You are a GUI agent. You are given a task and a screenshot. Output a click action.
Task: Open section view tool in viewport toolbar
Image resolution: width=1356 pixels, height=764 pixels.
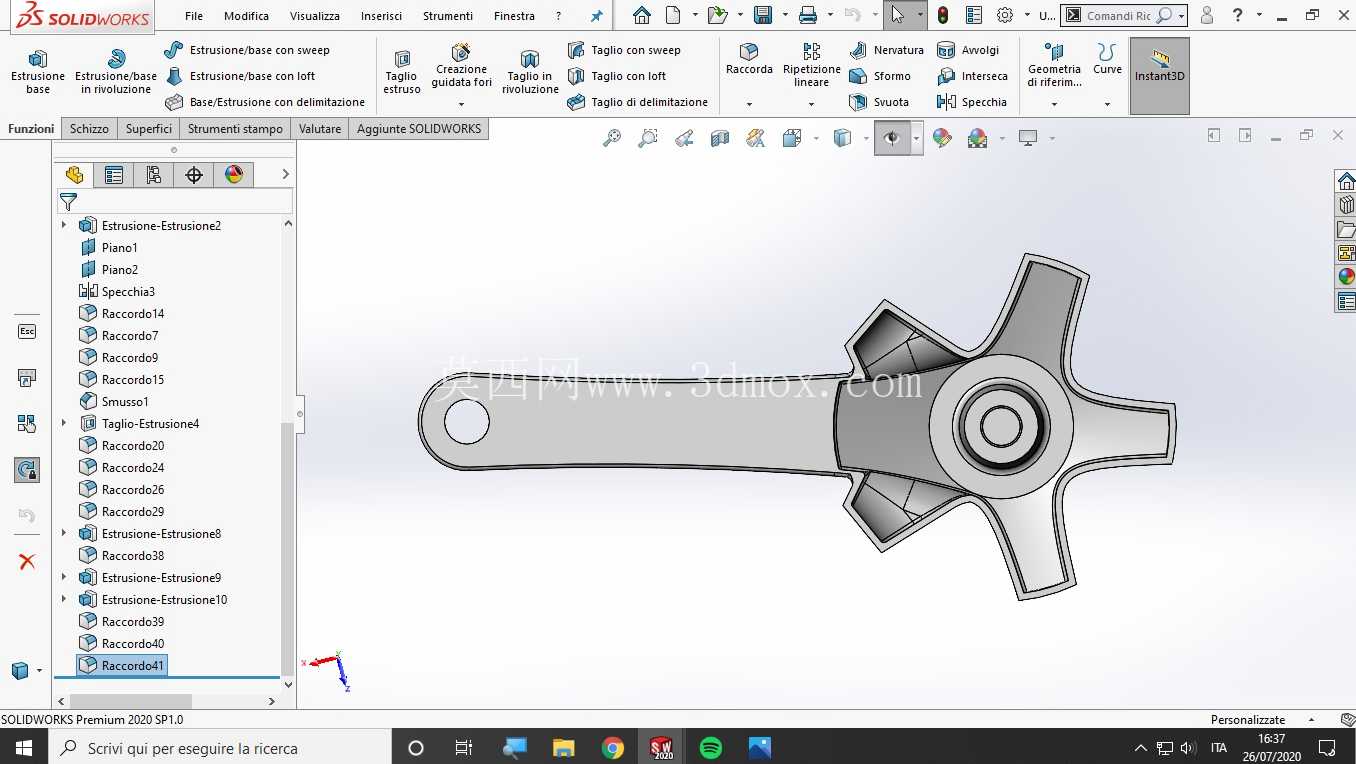coord(720,139)
